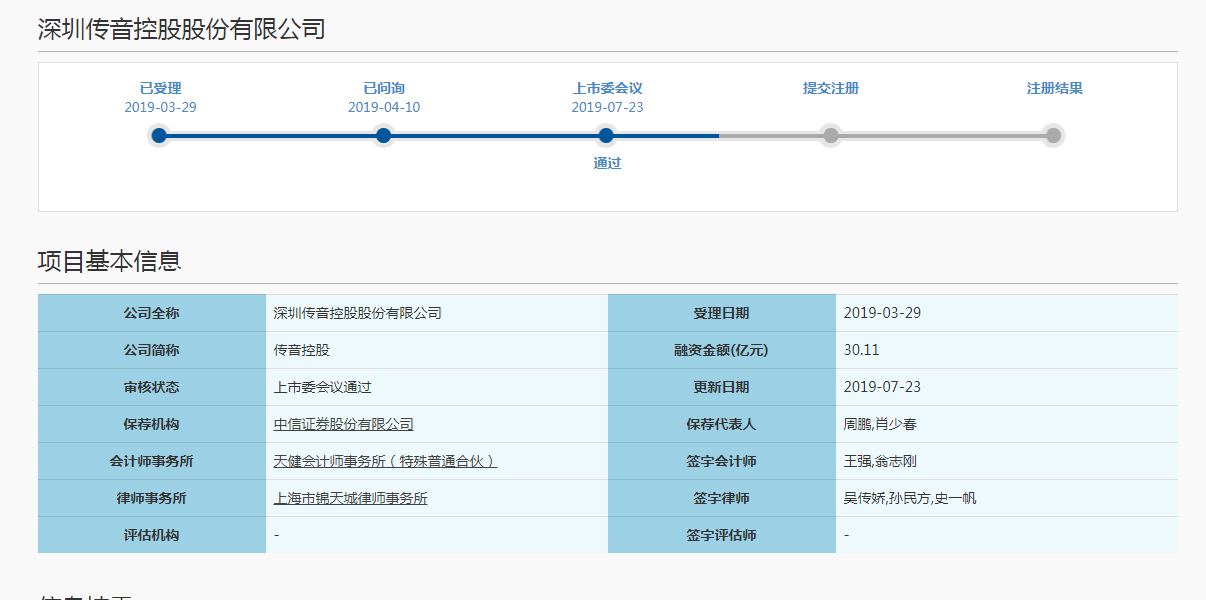Screen dimensions: 1206x600
Task: Click the 已受理 progress step dot
Action: click(x=159, y=135)
